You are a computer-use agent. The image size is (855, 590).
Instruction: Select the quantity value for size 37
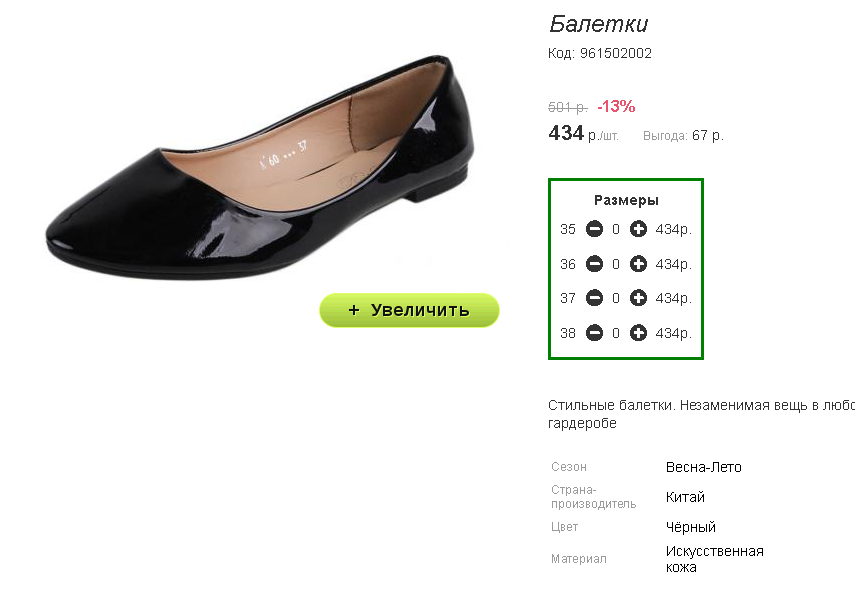click(x=616, y=298)
